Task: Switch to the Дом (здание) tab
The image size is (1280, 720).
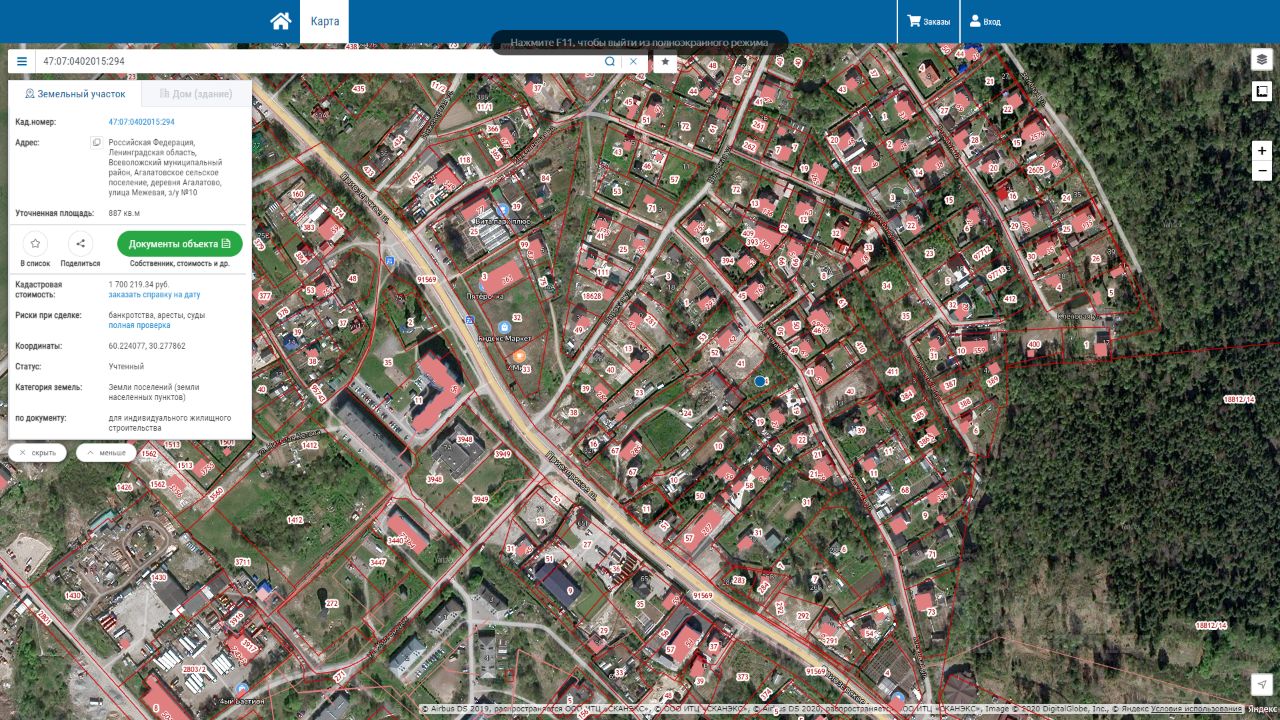Action: tap(196, 93)
